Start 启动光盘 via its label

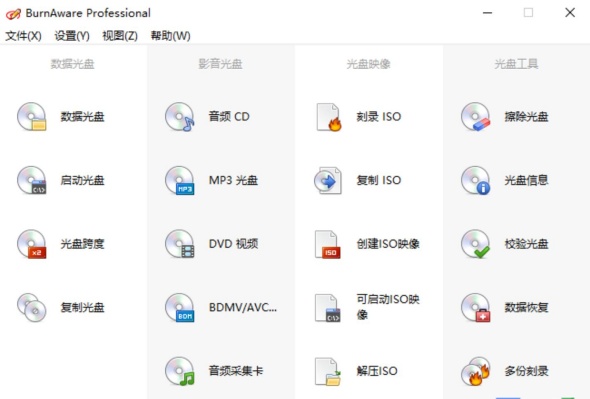tap(82, 180)
